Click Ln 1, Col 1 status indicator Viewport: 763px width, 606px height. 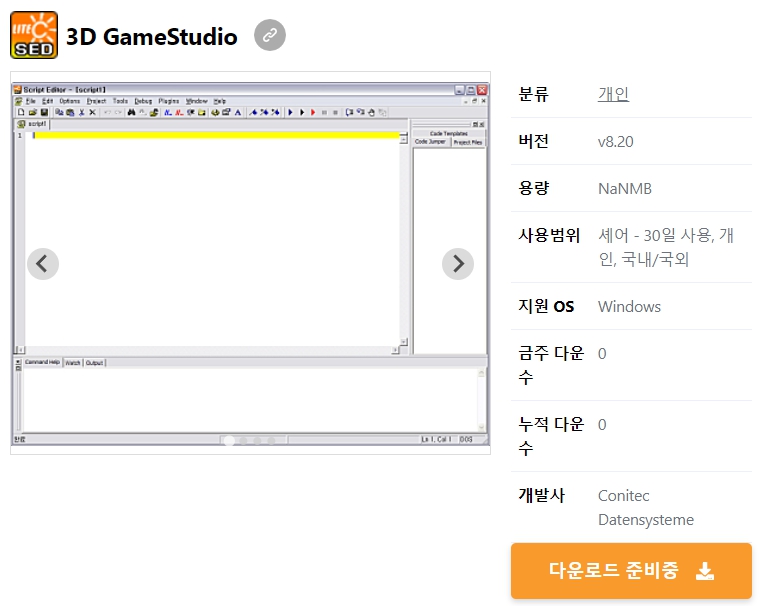click(436, 440)
